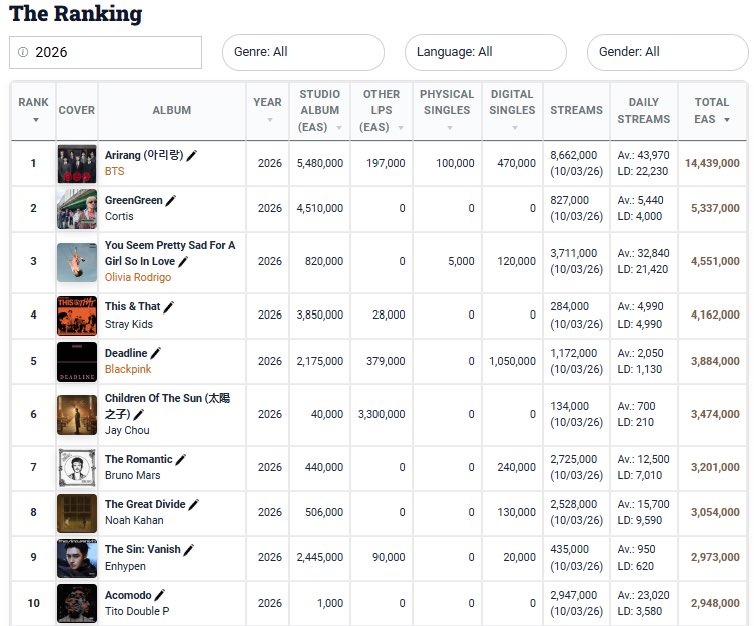Open the Children Of The Sun cover
This screenshot has height=626, width=754.
pyautogui.click(x=77, y=415)
